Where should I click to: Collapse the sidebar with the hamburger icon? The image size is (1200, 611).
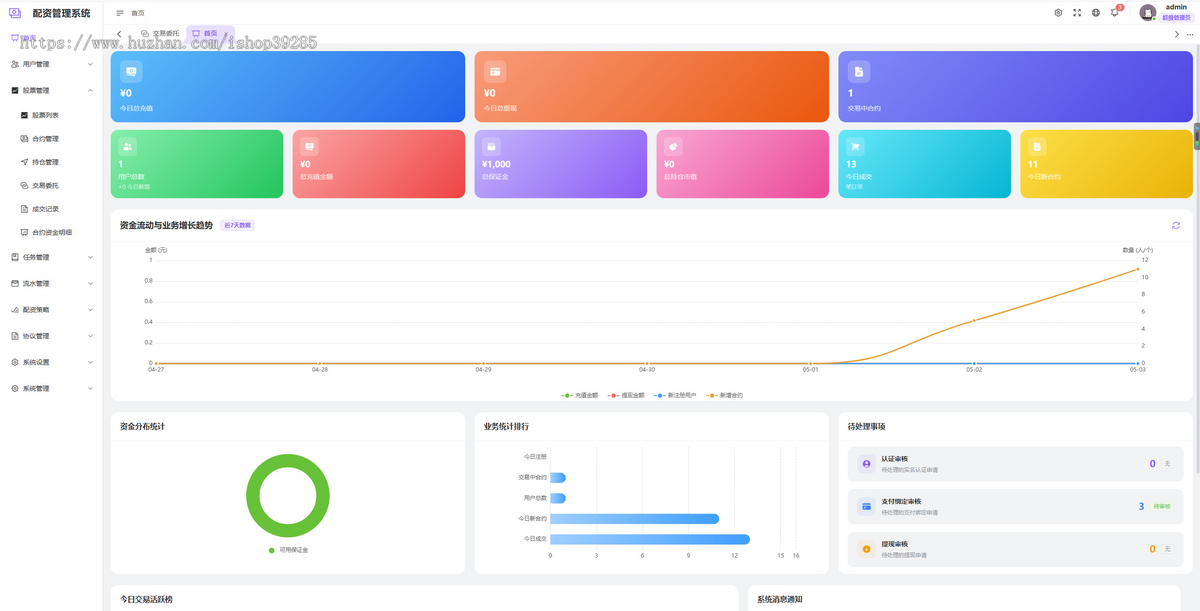tap(120, 13)
